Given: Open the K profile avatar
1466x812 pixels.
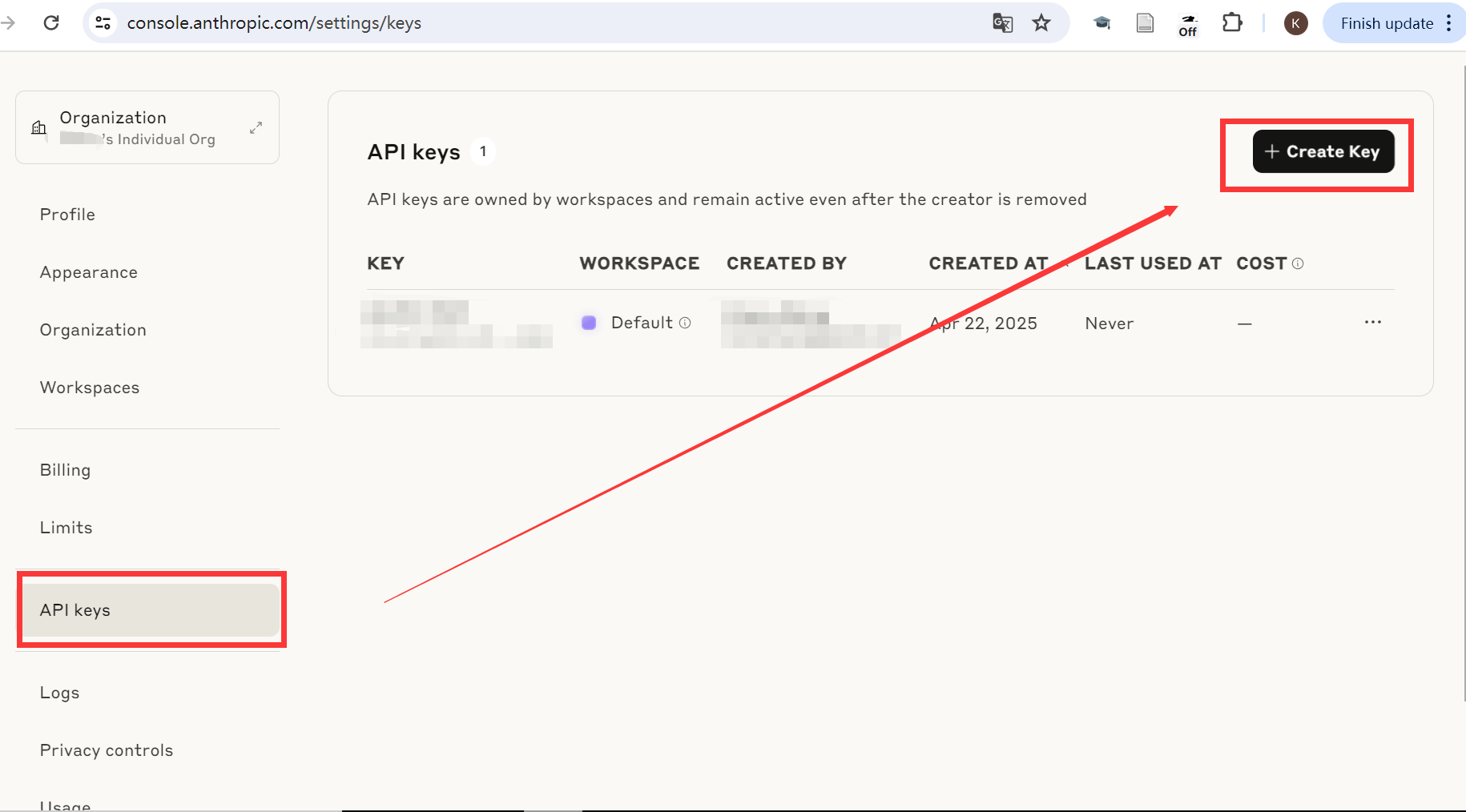Looking at the screenshot, I should click(x=1295, y=23).
